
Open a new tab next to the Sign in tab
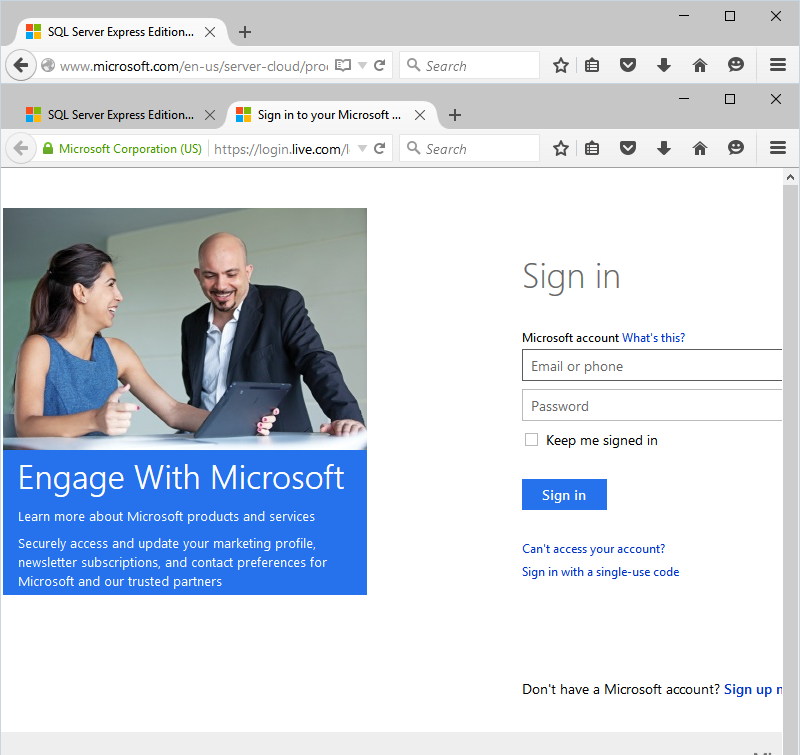point(455,115)
